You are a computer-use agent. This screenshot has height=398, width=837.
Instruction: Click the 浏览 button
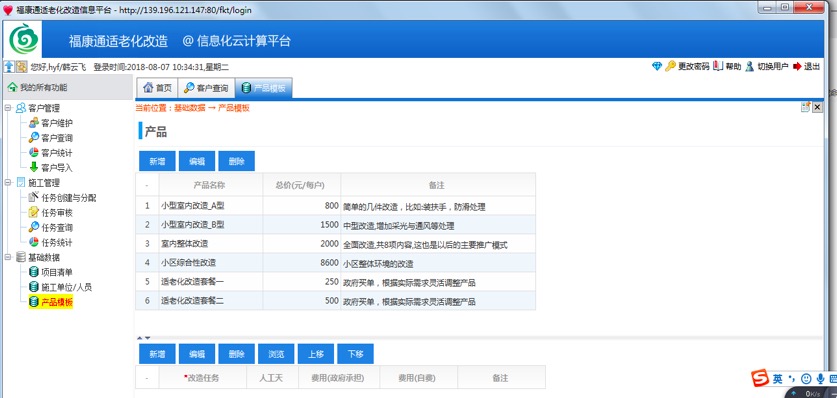click(276, 354)
